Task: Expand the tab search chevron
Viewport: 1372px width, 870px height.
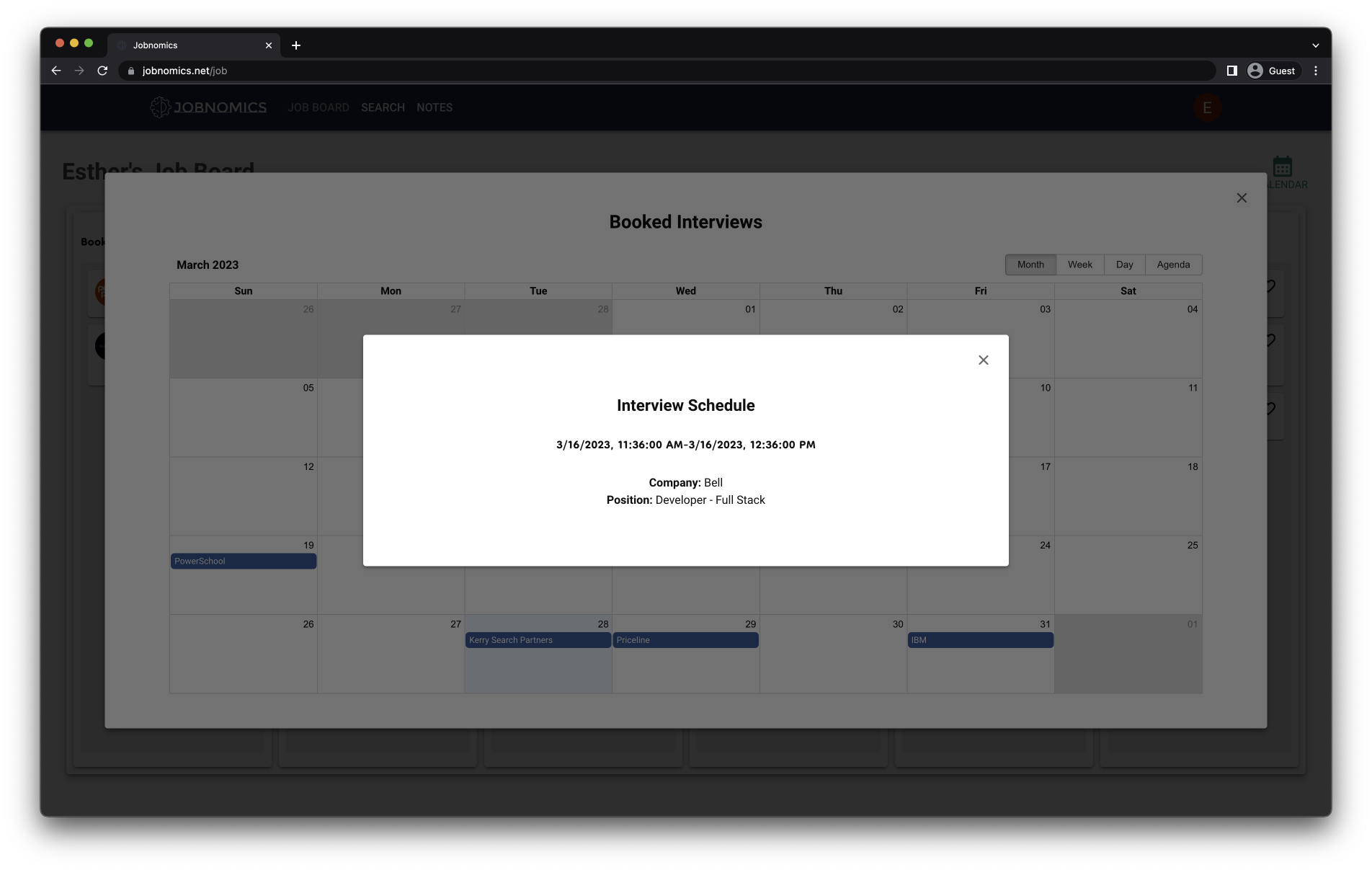Action: click(1315, 45)
